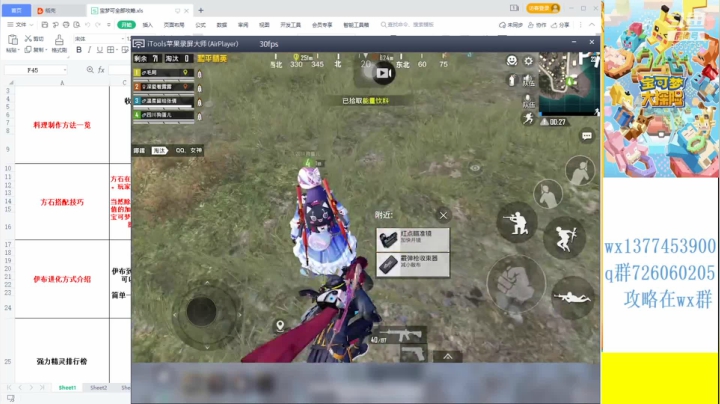Open the 文件 file menu in WPS

20,25
